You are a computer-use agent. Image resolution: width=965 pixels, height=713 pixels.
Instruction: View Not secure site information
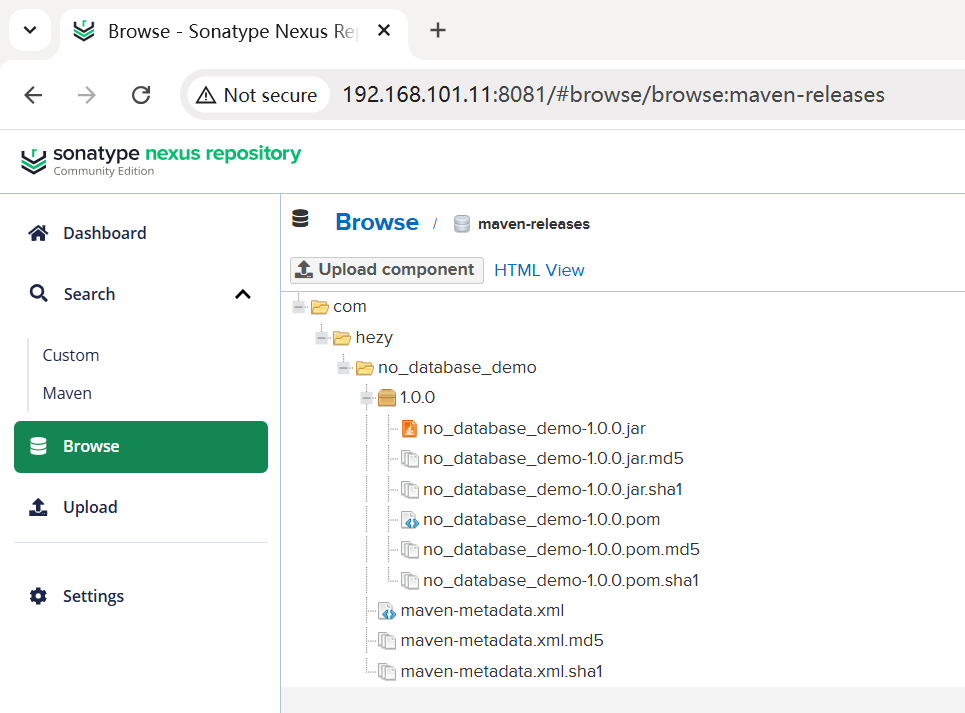tap(257, 95)
